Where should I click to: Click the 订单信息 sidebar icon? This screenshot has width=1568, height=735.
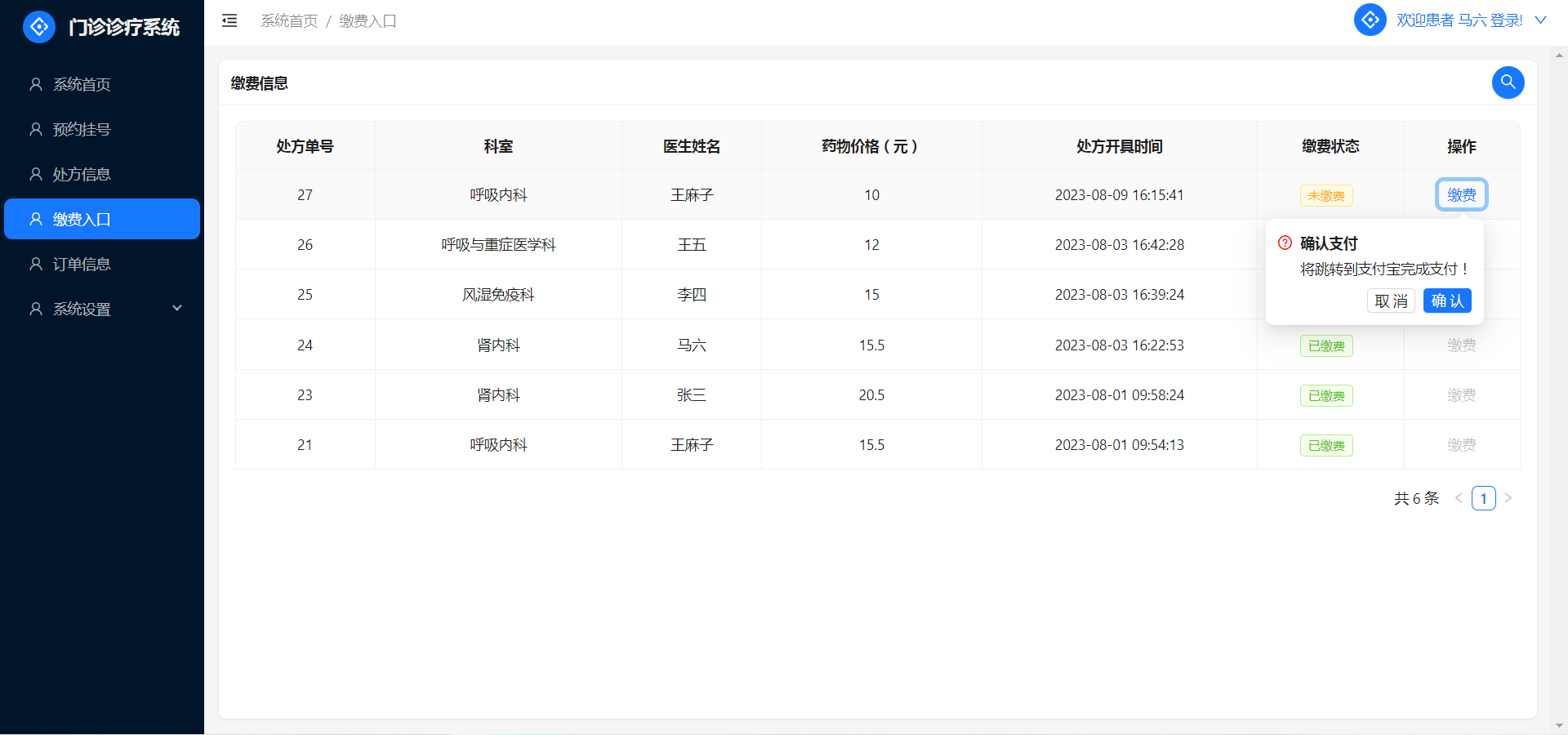point(36,264)
